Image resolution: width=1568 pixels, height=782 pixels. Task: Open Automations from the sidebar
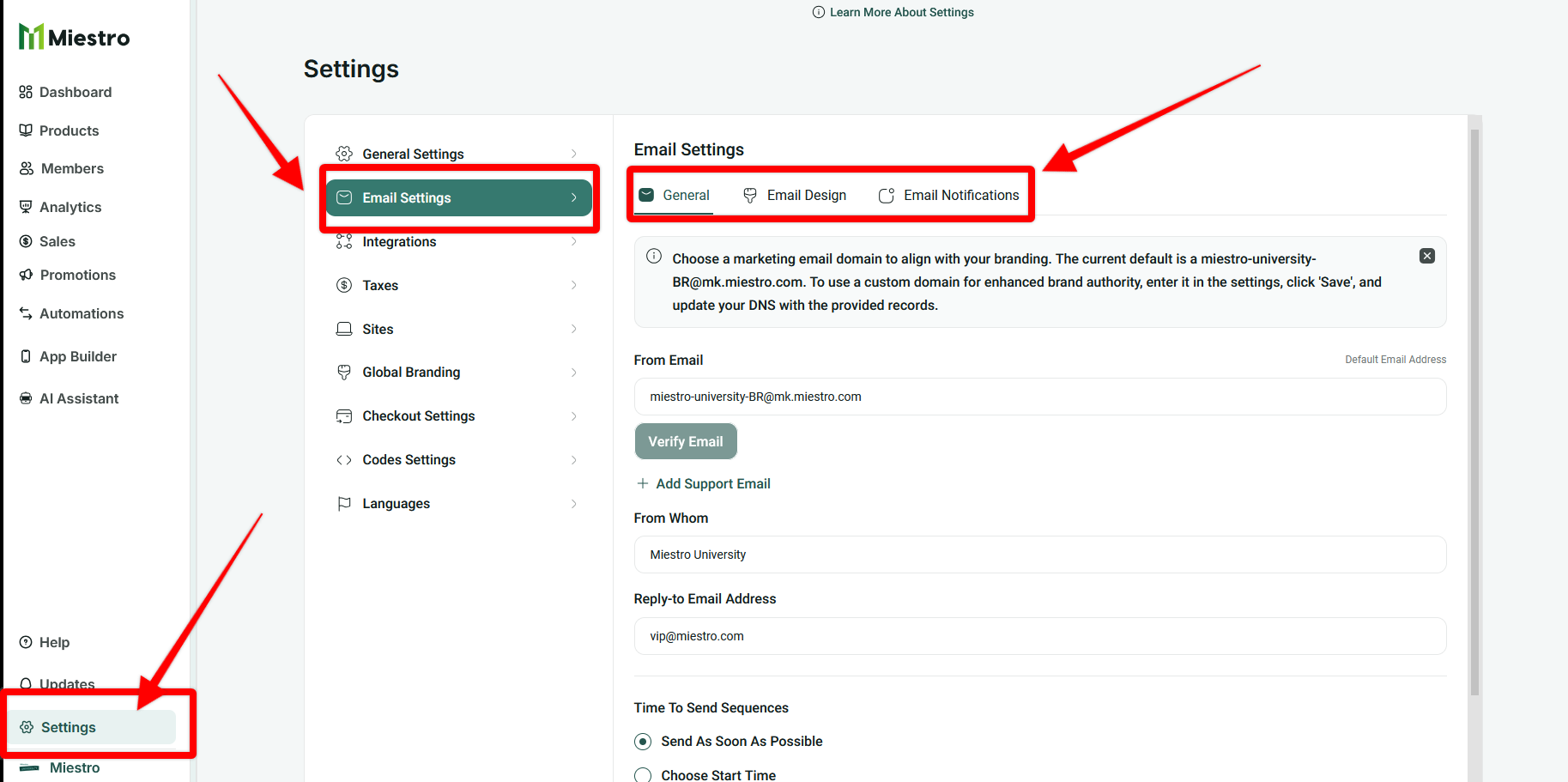tap(71, 313)
